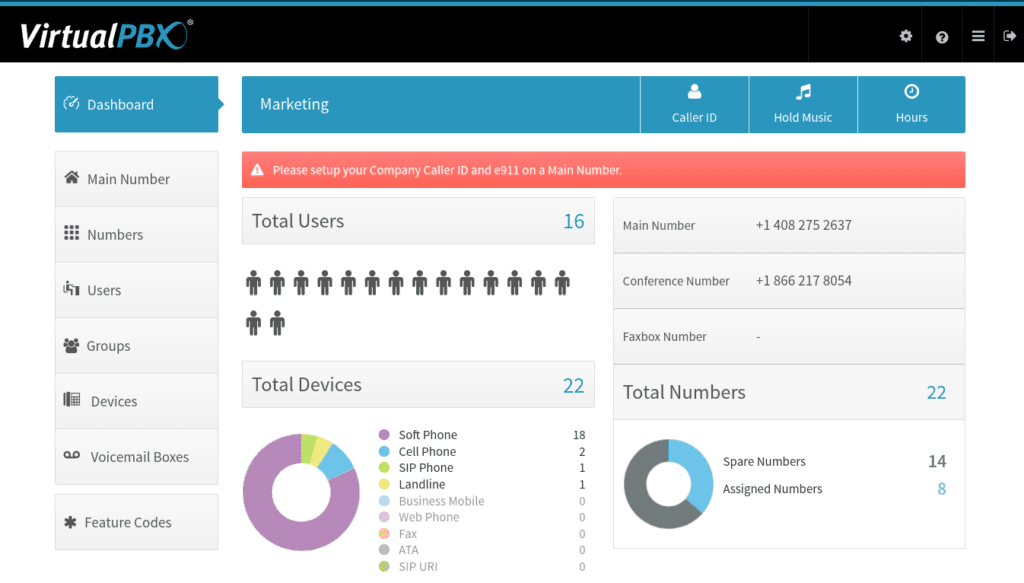Click the Total Users count 16
The image size is (1024, 583).
click(x=573, y=221)
